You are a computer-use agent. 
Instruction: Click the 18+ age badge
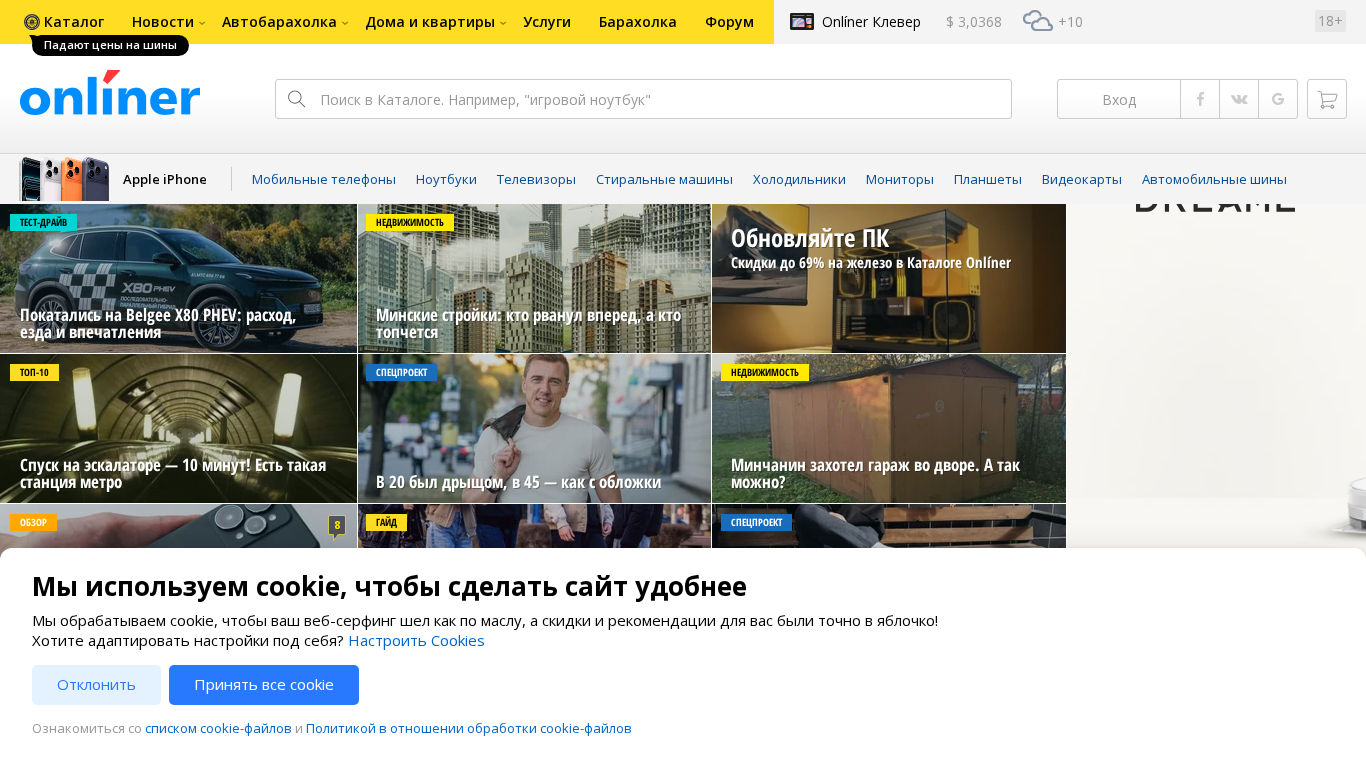(x=1330, y=21)
